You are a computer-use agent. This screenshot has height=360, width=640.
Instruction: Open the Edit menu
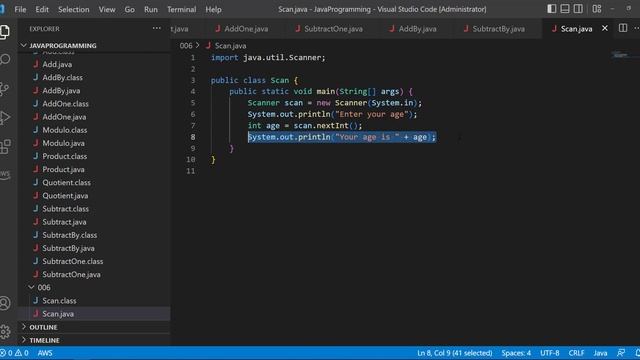pos(42,9)
